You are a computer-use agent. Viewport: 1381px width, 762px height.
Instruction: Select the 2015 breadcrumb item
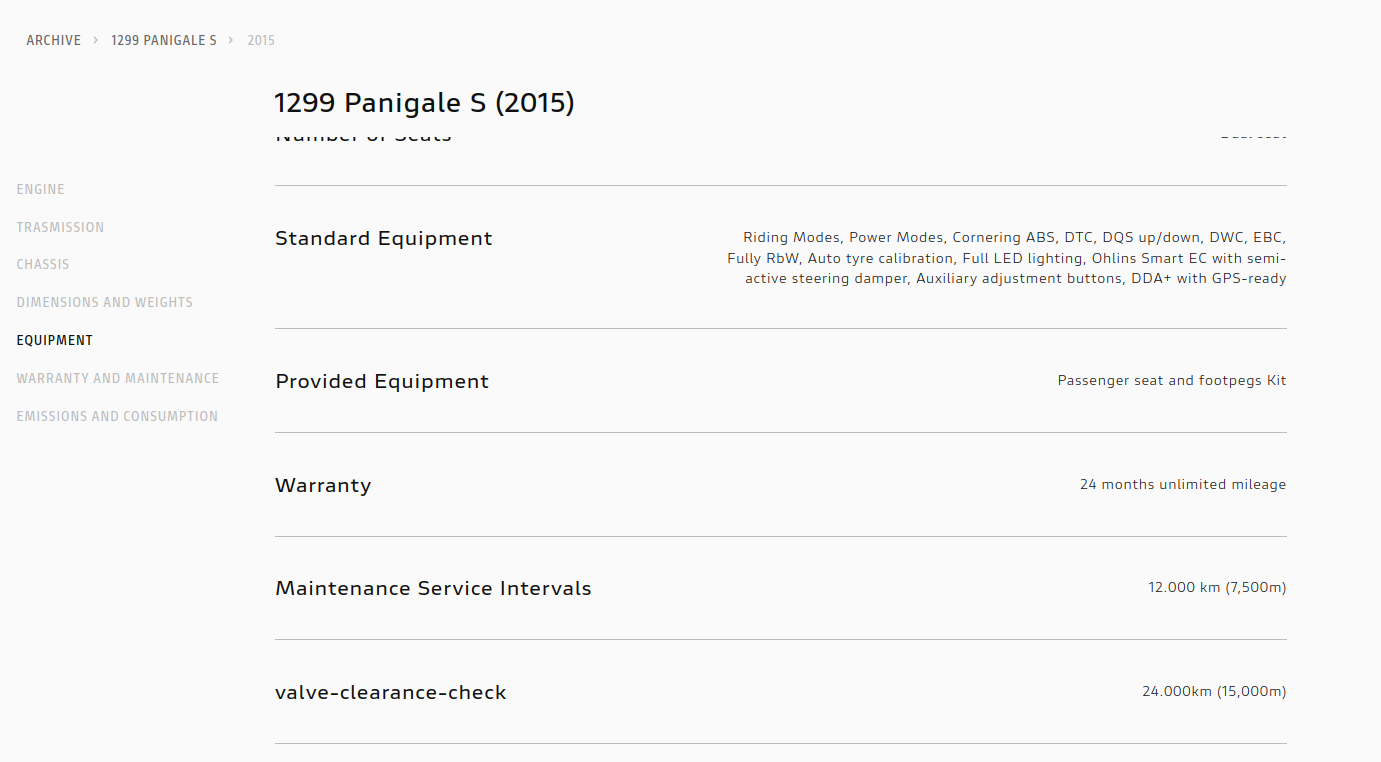(x=261, y=41)
